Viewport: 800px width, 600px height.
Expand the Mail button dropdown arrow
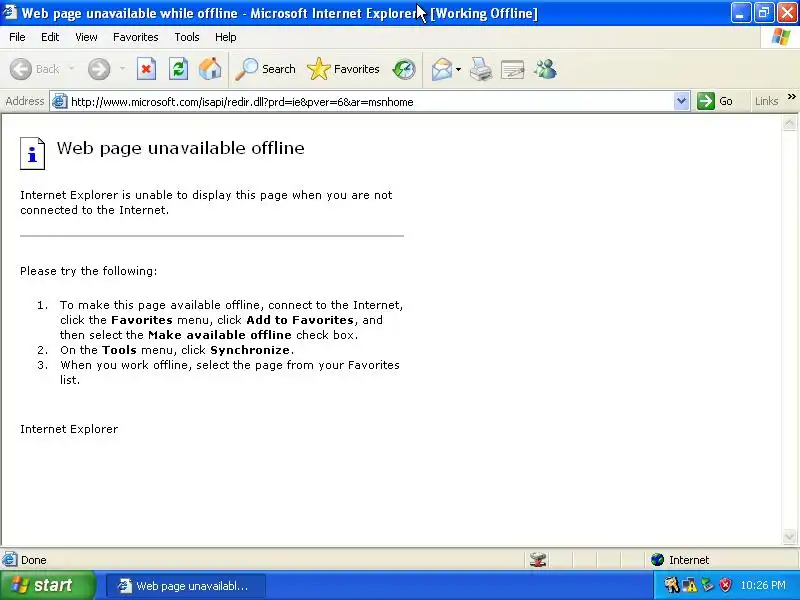[x=458, y=69]
